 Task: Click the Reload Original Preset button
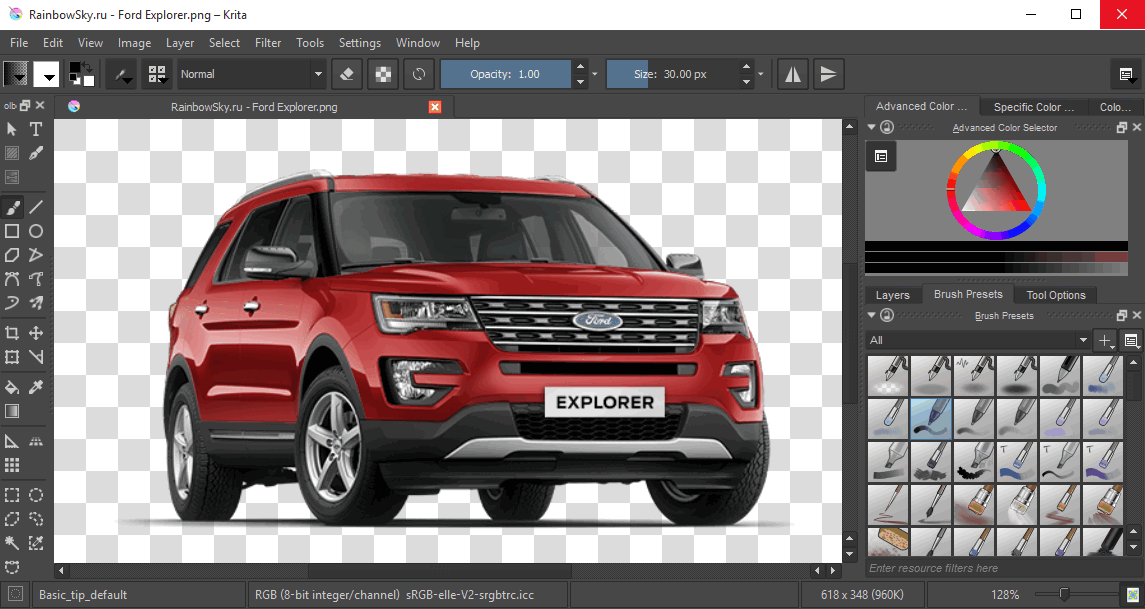(418, 74)
